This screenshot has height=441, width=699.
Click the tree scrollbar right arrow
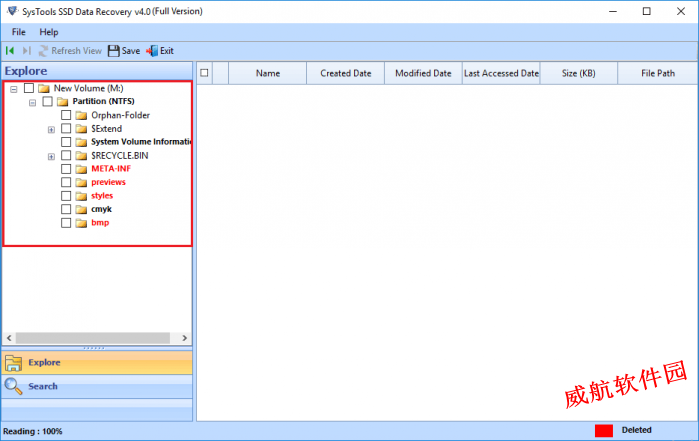click(185, 338)
